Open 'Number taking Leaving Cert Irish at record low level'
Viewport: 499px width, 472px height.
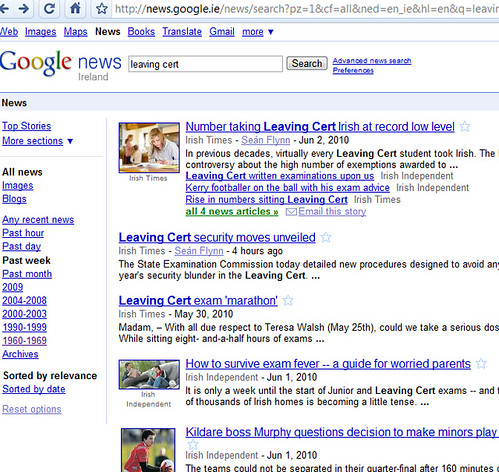(x=320, y=127)
